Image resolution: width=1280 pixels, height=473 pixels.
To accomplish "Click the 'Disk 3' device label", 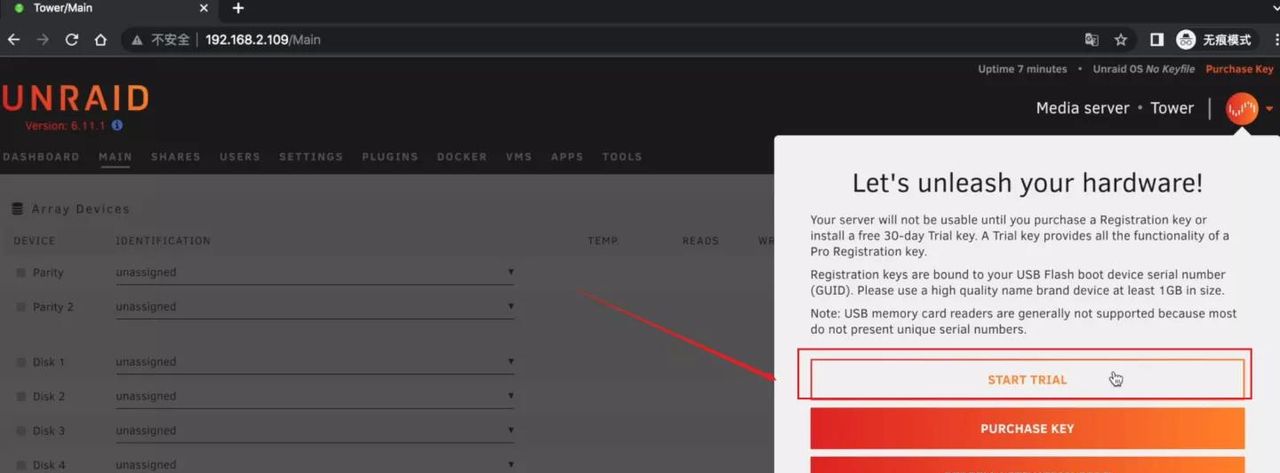I will pos(49,431).
